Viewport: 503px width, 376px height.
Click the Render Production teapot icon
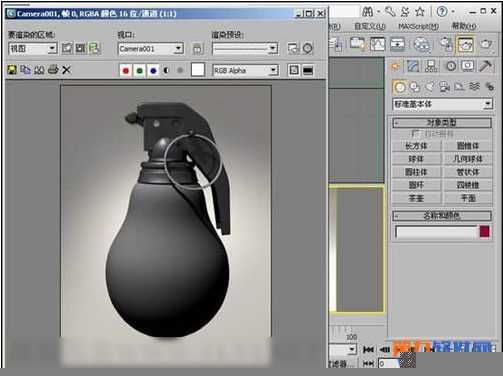pos(486,44)
